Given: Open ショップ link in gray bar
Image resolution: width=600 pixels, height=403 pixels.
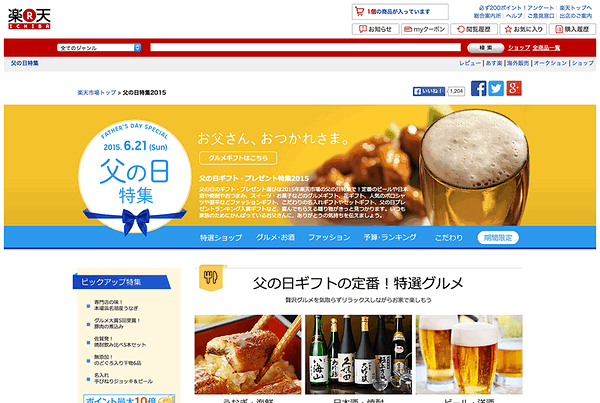Looking at the screenshot, I should (x=582, y=63).
